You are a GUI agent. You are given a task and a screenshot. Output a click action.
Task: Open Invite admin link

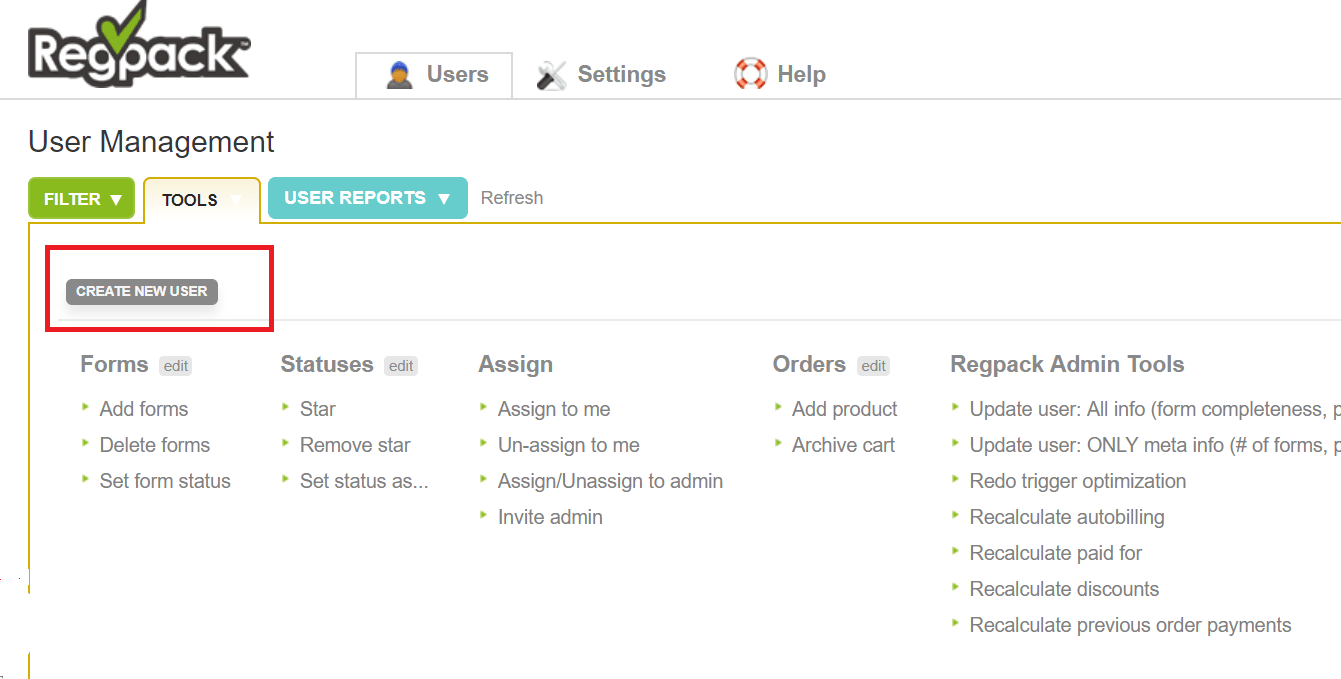[549, 517]
